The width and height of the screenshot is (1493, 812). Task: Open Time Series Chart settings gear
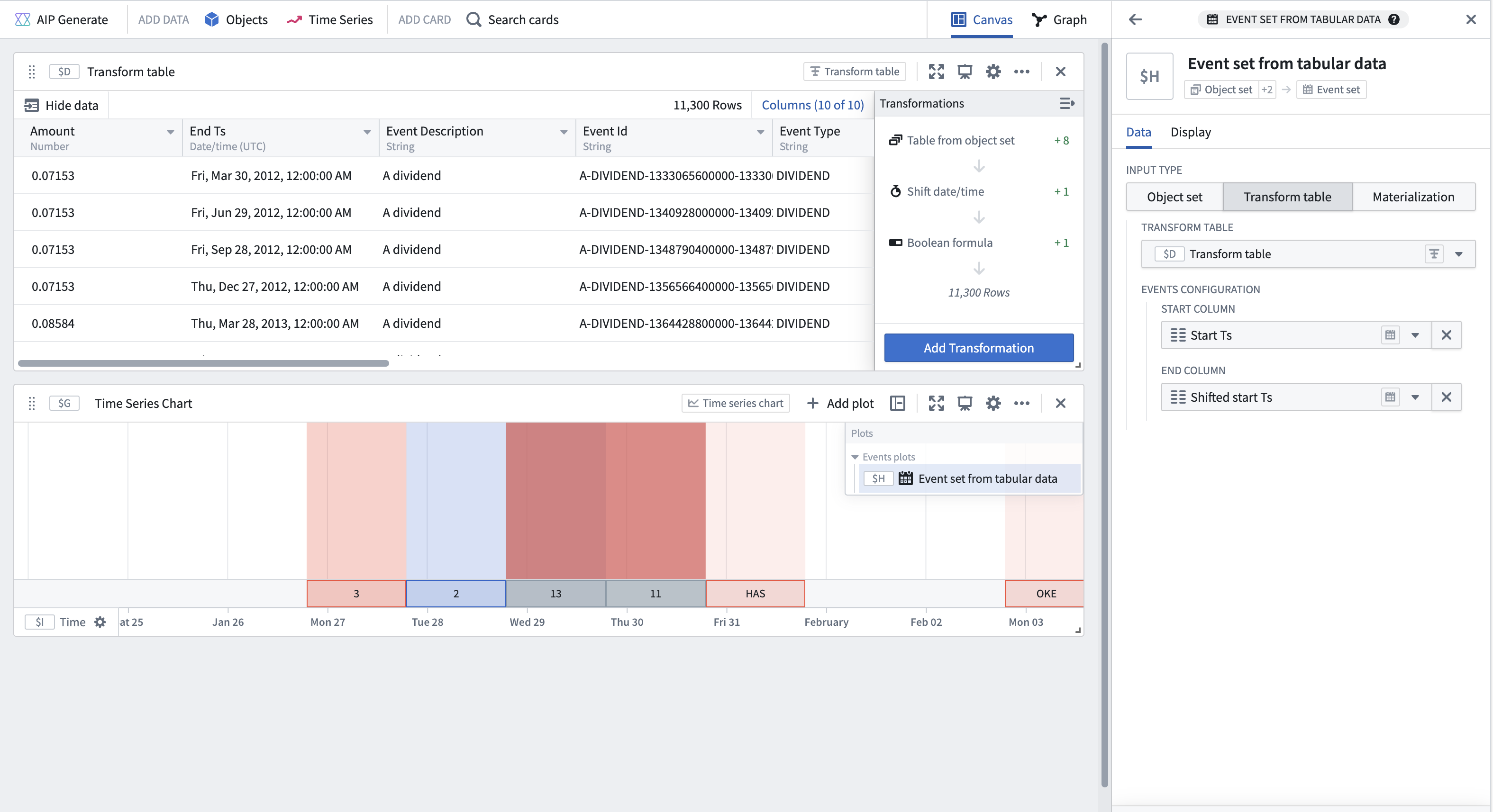(993, 403)
